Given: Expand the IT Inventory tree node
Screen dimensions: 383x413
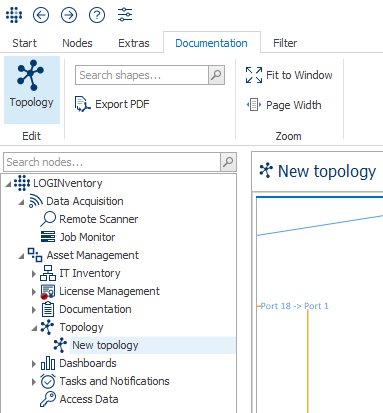Looking at the screenshot, I should tap(34, 274).
